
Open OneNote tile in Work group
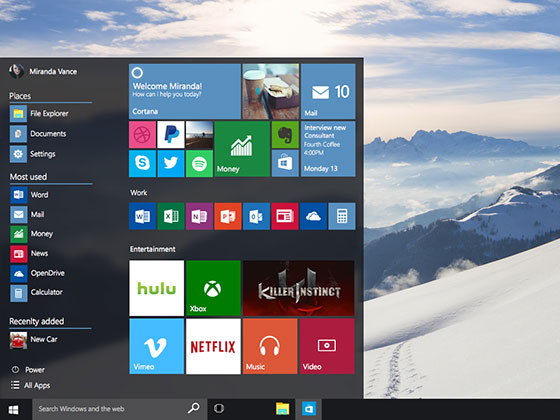199,216
